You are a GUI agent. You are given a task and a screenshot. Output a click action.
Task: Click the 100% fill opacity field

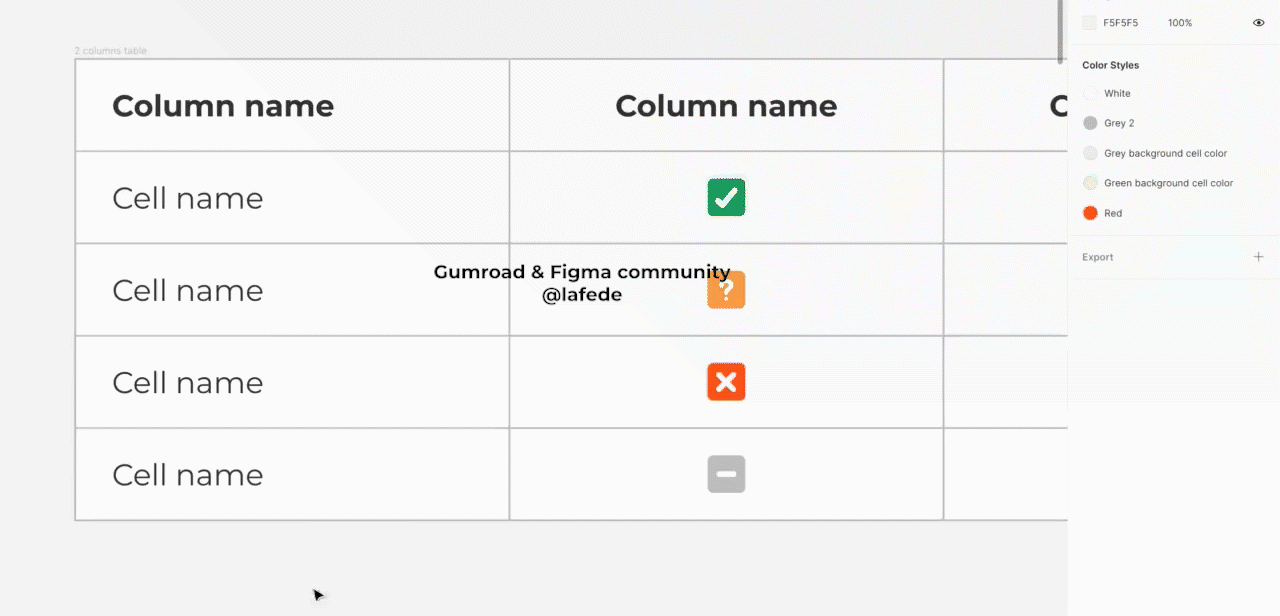1180,22
